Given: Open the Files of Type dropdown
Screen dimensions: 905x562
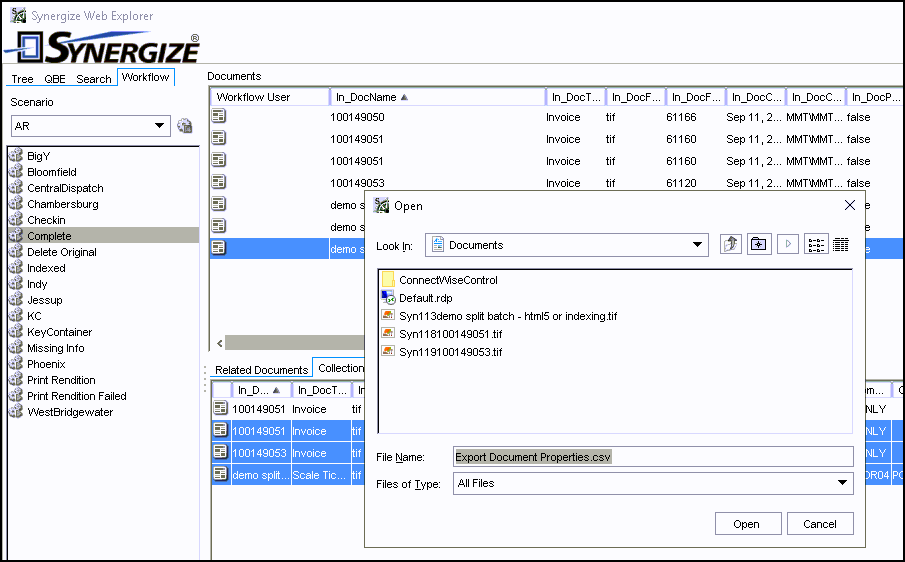Looking at the screenshot, I should point(653,484).
